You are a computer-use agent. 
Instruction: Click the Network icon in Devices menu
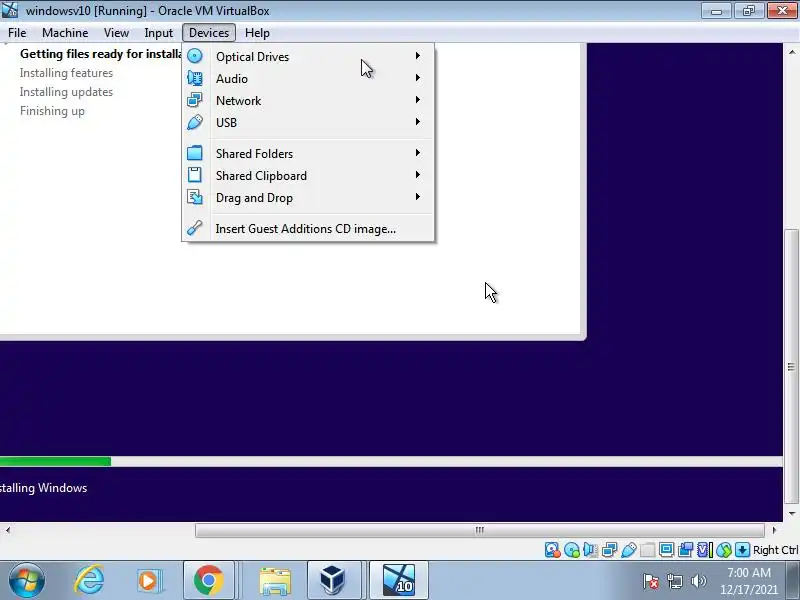click(194, 100)
